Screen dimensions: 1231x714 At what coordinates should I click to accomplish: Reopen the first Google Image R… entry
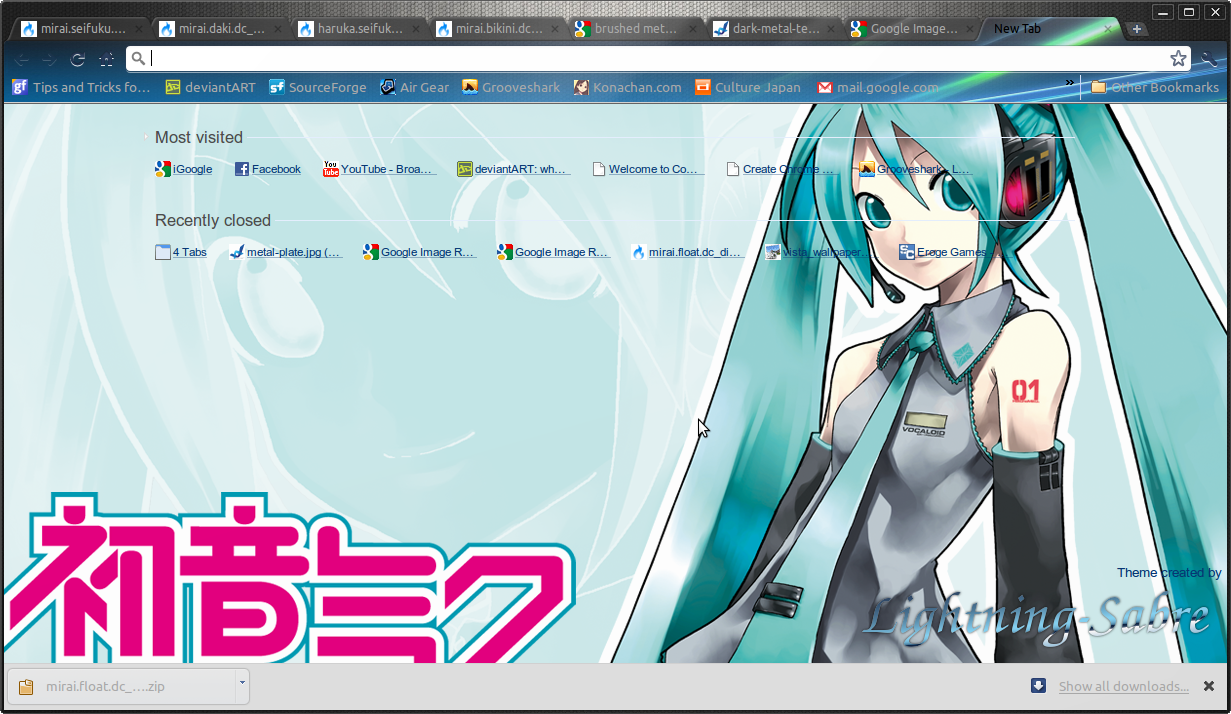tap(420, 252)
